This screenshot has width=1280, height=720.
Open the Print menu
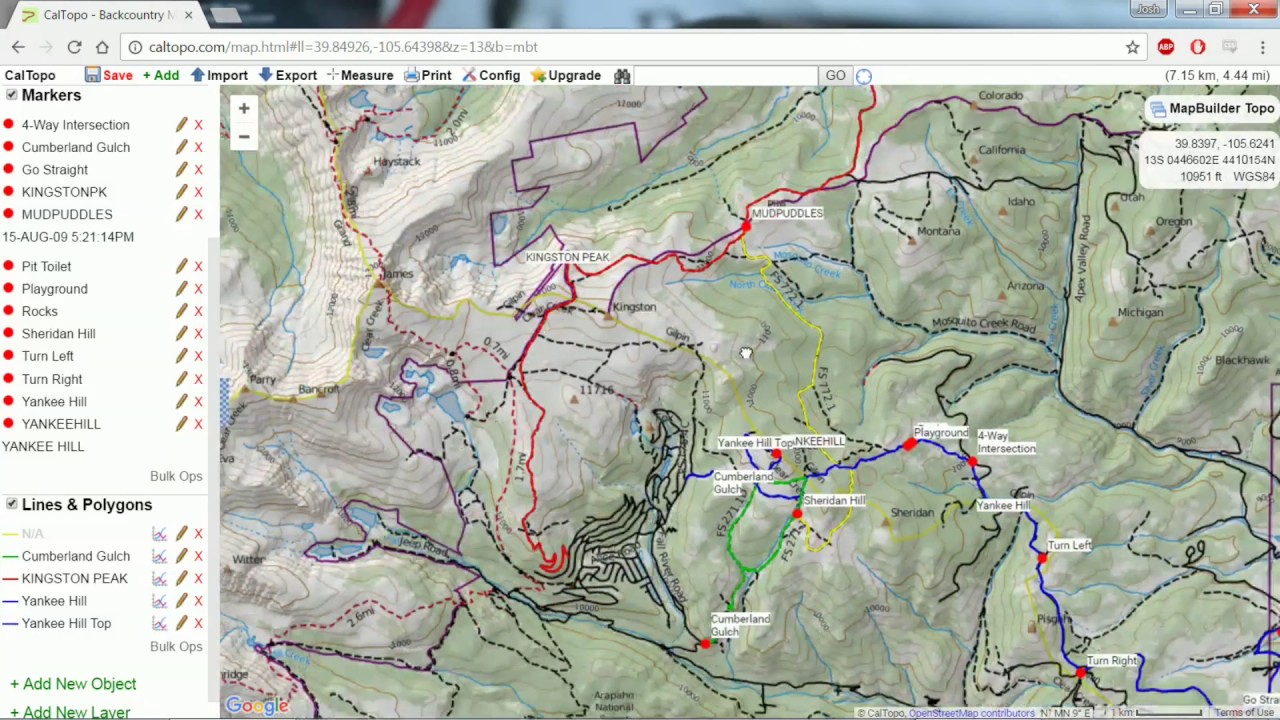pos(428,76)
